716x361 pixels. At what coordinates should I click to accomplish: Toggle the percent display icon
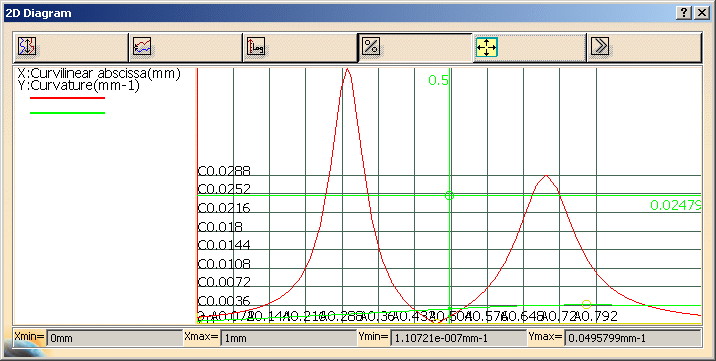coord(370,47)
